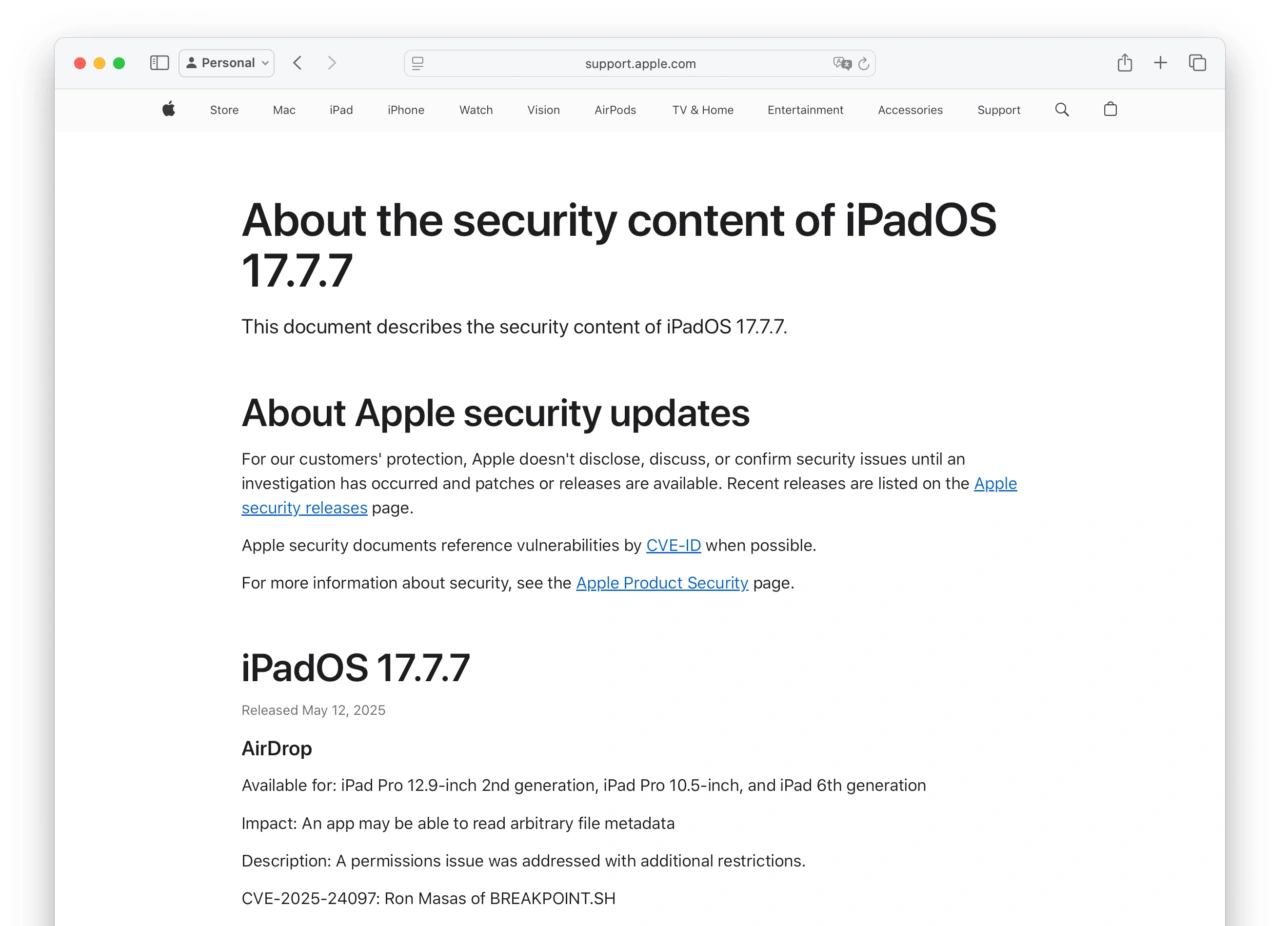
Task: Go back to the previous page
Action: [297, 63]
